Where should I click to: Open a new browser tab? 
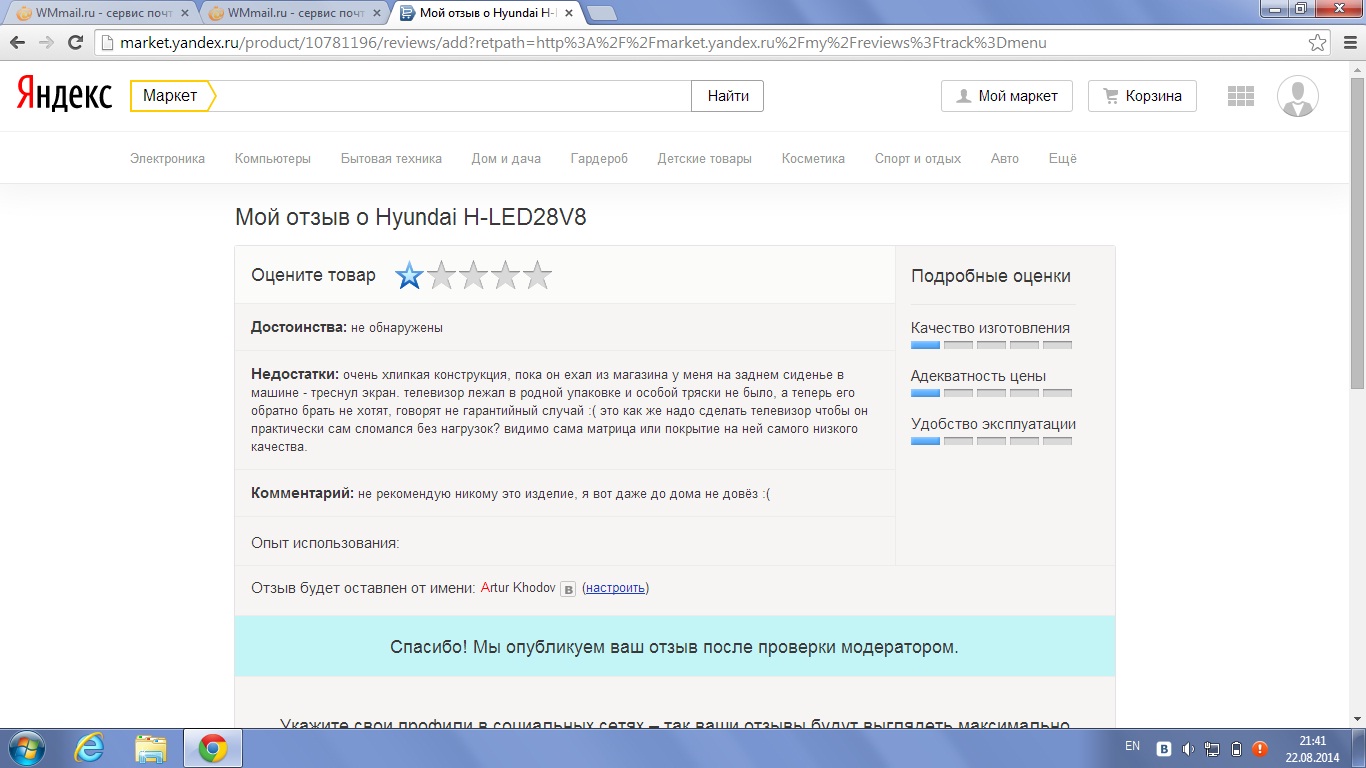[600, 13]
